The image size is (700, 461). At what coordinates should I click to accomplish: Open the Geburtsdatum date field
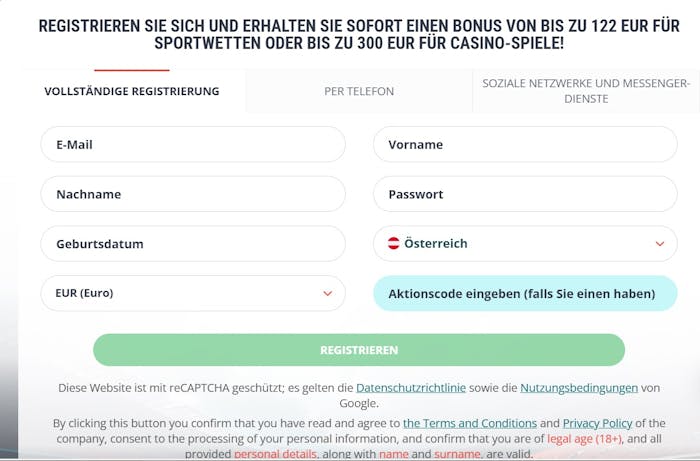click(193, 243)
